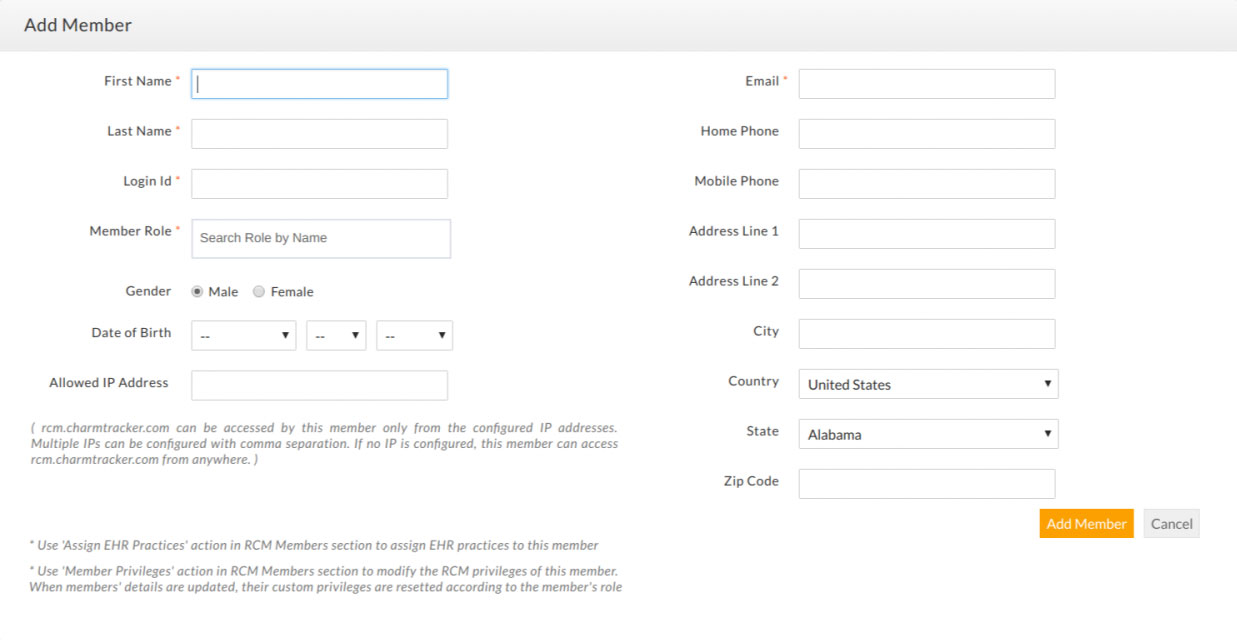Focus the Address Line 1 field
The height and width of the screenshot is (640, 1237).
[x=926, y=234]
